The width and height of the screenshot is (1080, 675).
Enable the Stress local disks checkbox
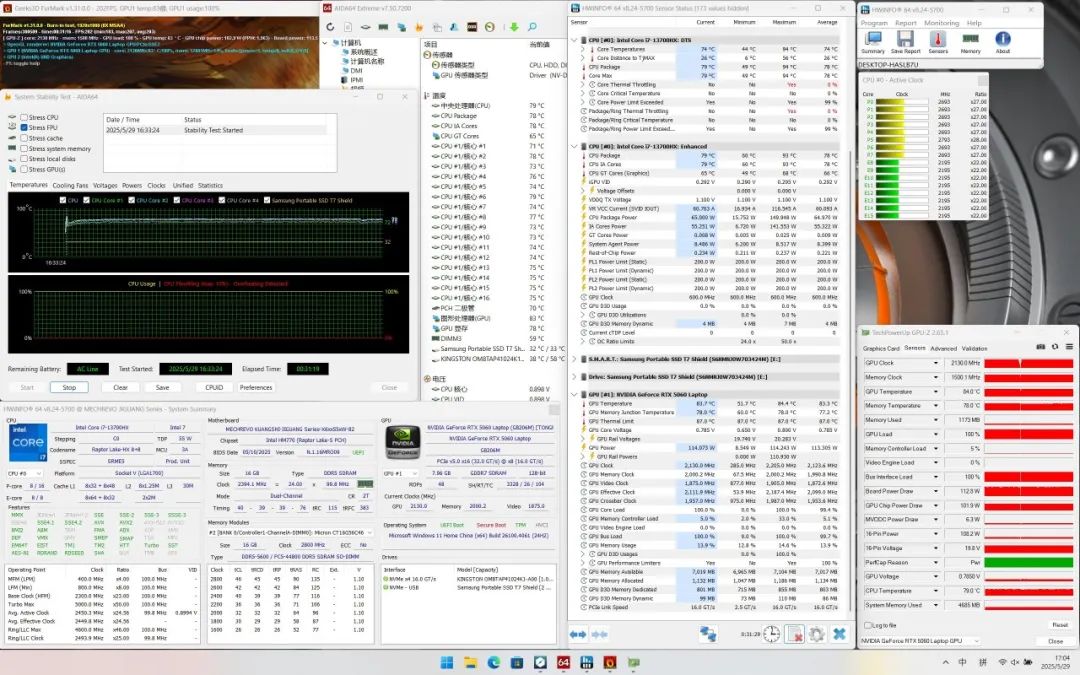point(24,159)
